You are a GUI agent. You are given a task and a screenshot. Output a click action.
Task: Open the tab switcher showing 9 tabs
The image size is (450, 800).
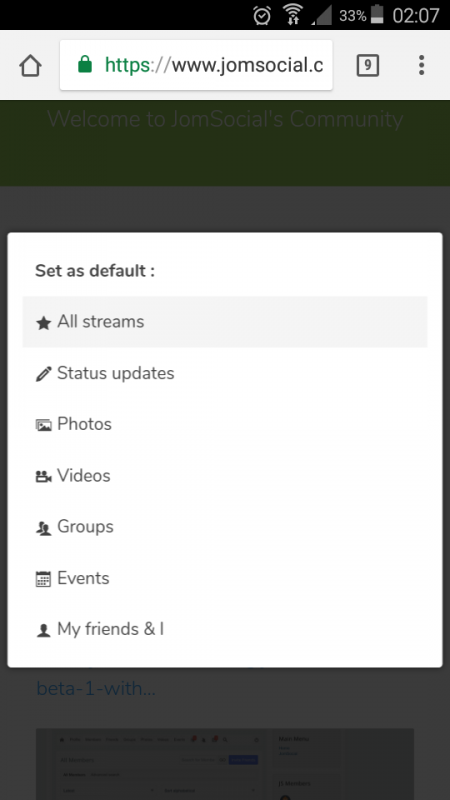tap(367, 65)
